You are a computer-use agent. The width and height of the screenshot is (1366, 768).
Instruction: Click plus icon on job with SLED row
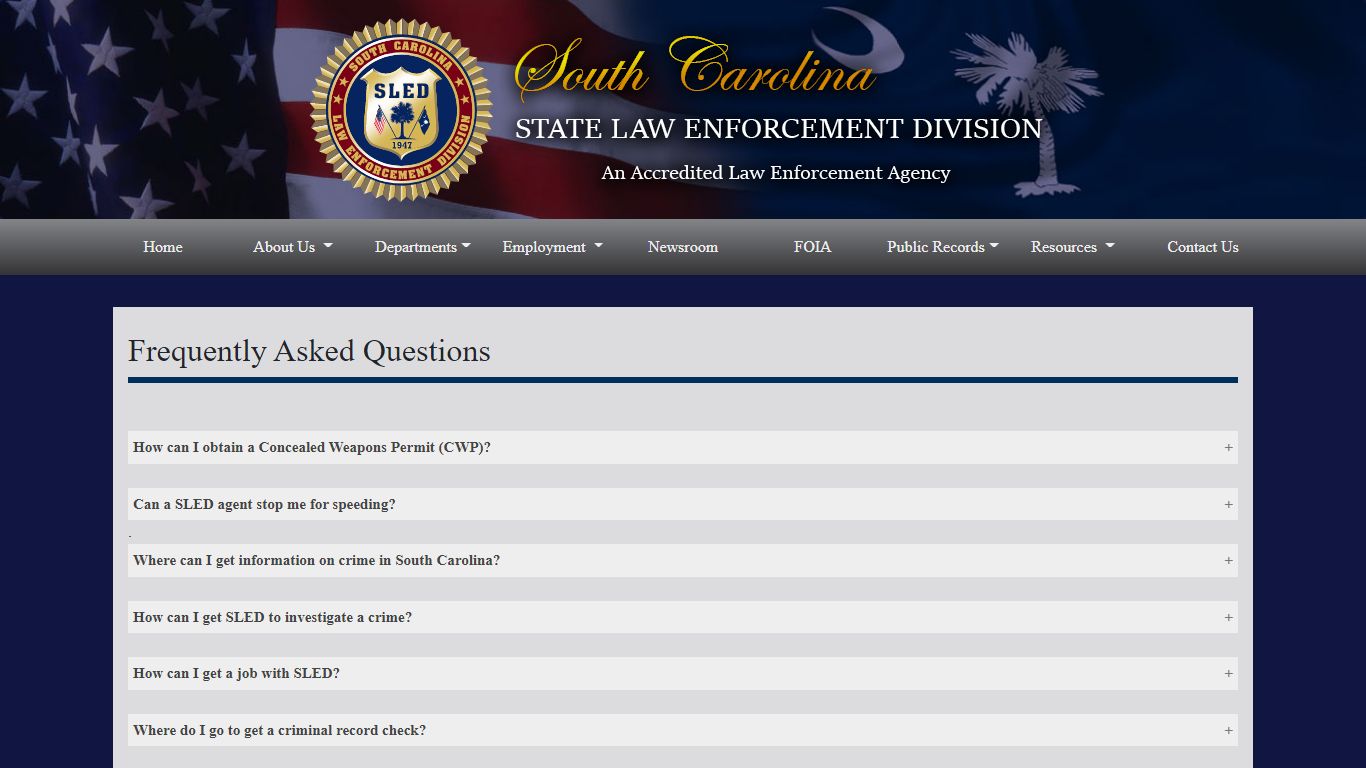click(x=1228, y=673)
